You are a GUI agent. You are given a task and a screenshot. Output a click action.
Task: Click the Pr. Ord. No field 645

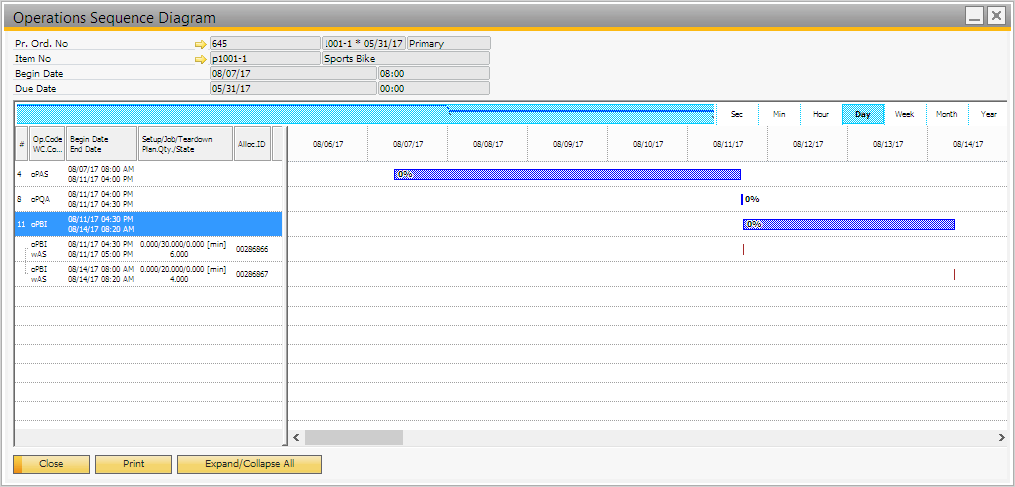tap(264, 44)
